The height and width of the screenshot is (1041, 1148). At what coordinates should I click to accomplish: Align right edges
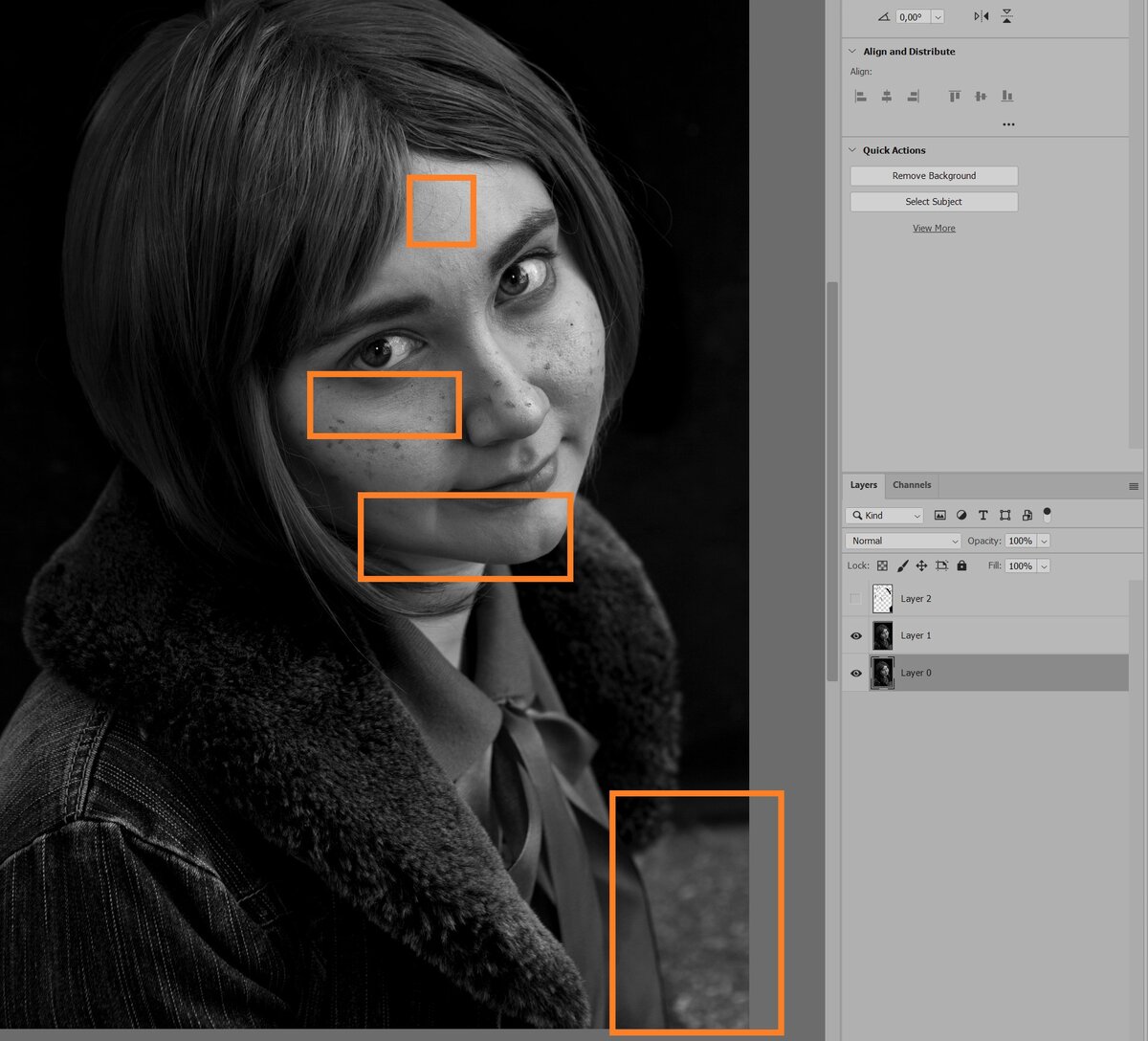pos(914,96)
